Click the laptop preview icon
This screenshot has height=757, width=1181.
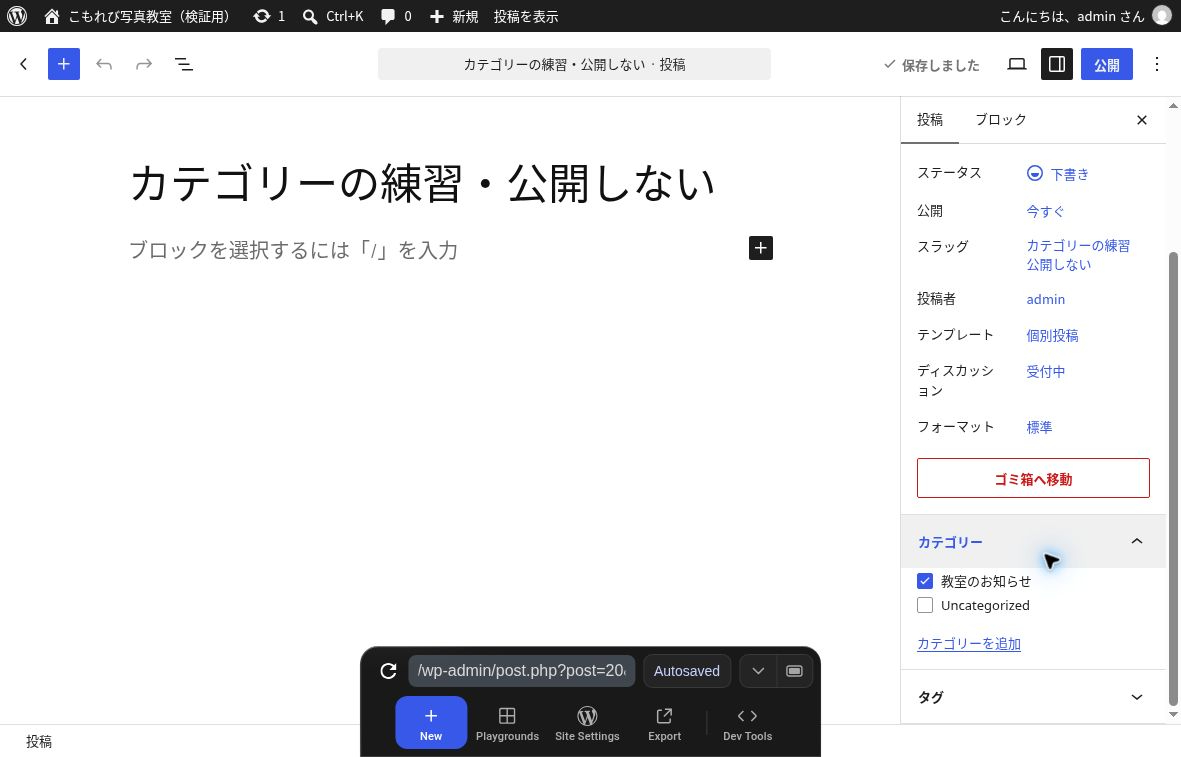(x=1017, y=64)
